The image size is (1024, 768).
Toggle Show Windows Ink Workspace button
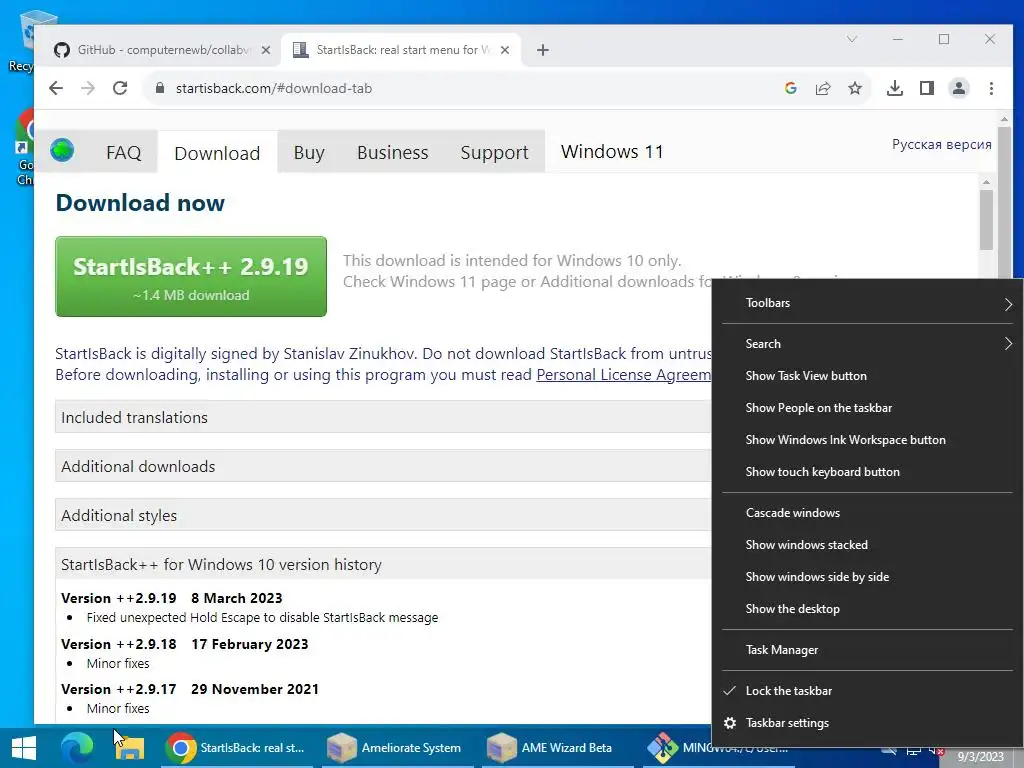(x=867, y=440)
